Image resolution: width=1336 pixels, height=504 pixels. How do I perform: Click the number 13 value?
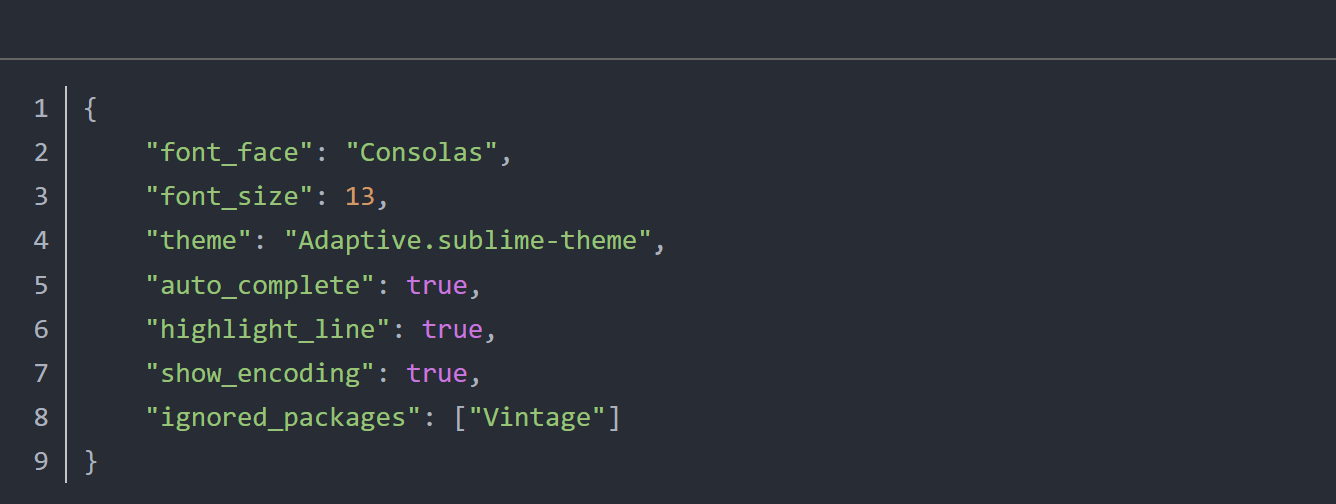point(359,197)
